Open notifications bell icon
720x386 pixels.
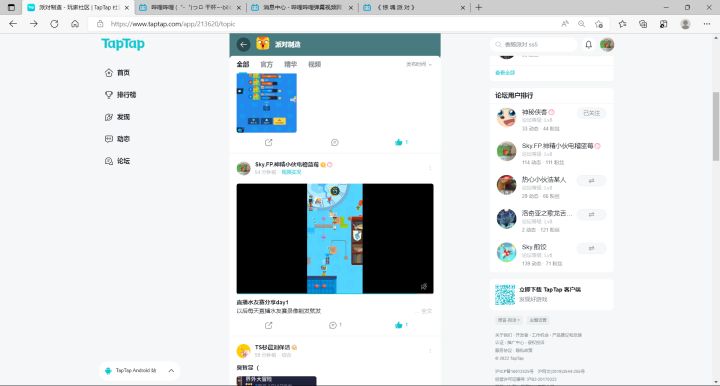point(588,45)
